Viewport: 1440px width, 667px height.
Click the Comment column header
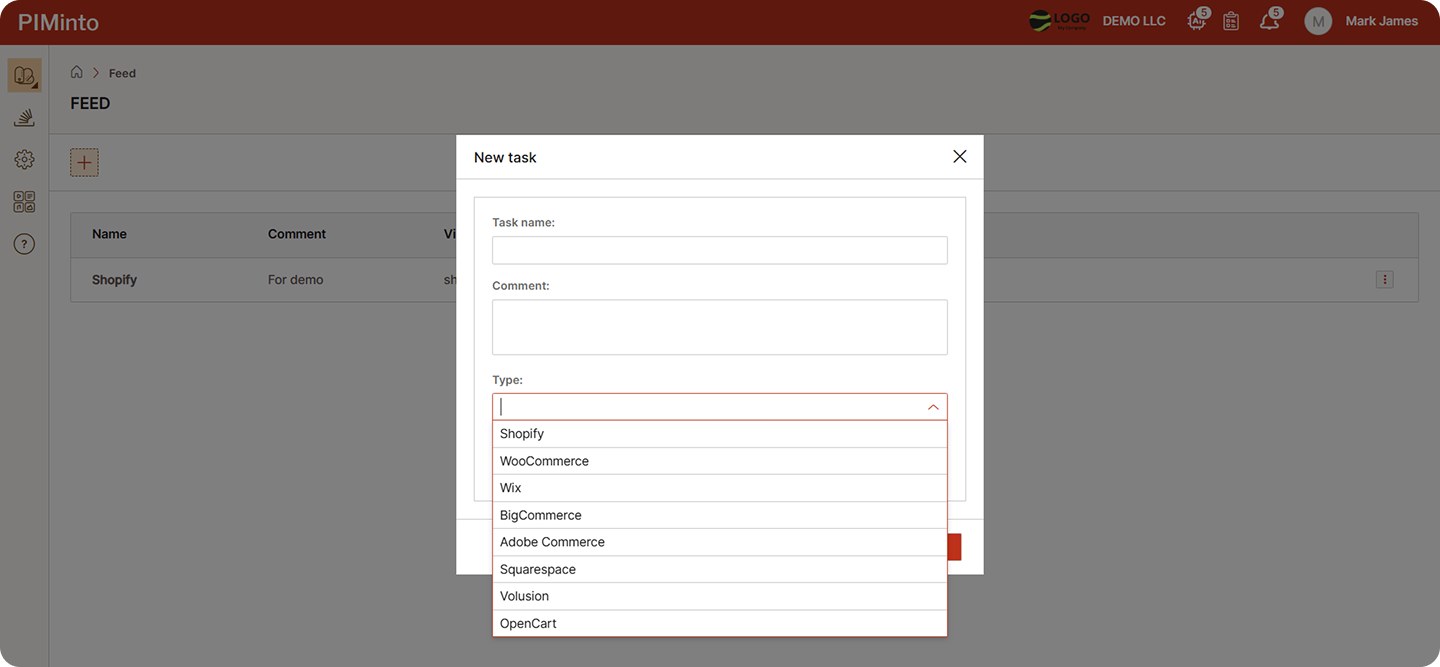coord(297,234)
